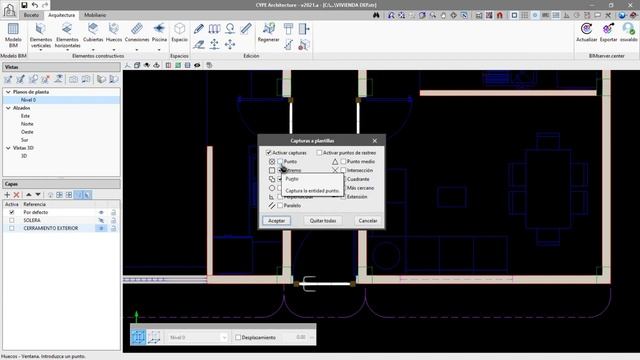
Task: Click the binoculars search icon
Action: tap(376, 15)
